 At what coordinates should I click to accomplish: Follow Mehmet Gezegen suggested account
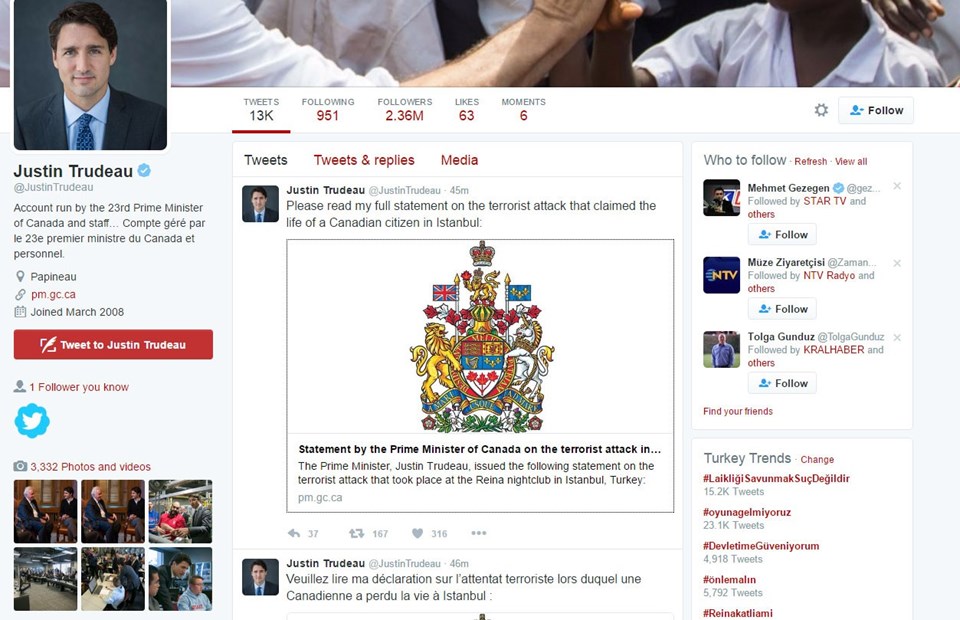(x=782, y=234)
